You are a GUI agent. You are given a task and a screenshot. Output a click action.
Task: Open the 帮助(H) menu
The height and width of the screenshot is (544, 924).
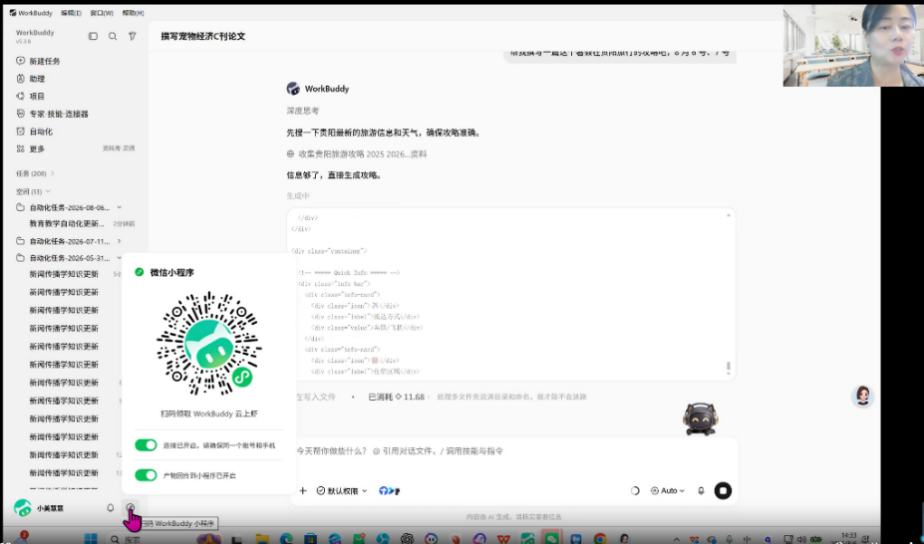pos(133,12)
